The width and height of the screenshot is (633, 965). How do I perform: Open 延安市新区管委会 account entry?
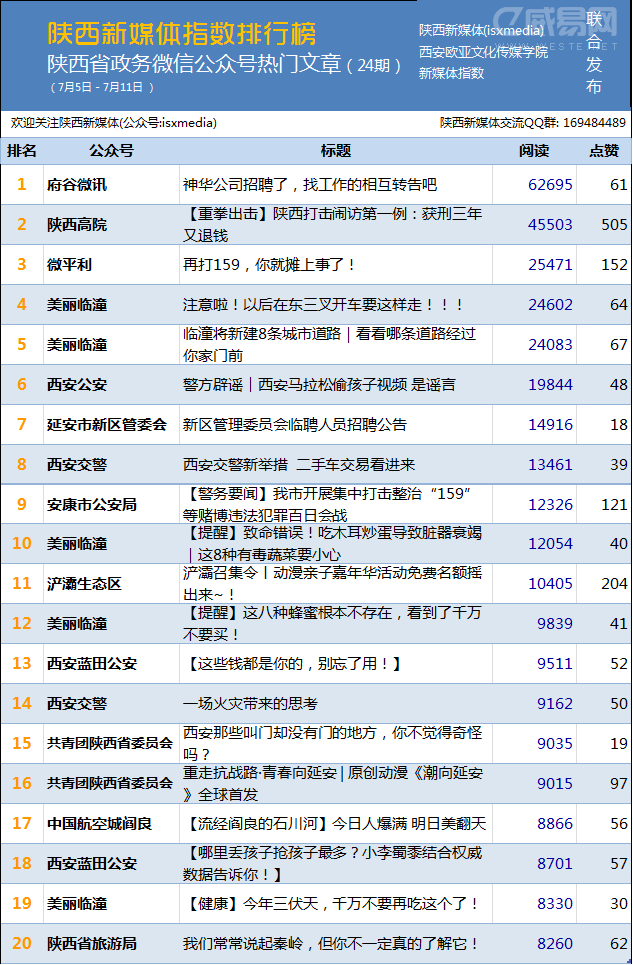107,425
